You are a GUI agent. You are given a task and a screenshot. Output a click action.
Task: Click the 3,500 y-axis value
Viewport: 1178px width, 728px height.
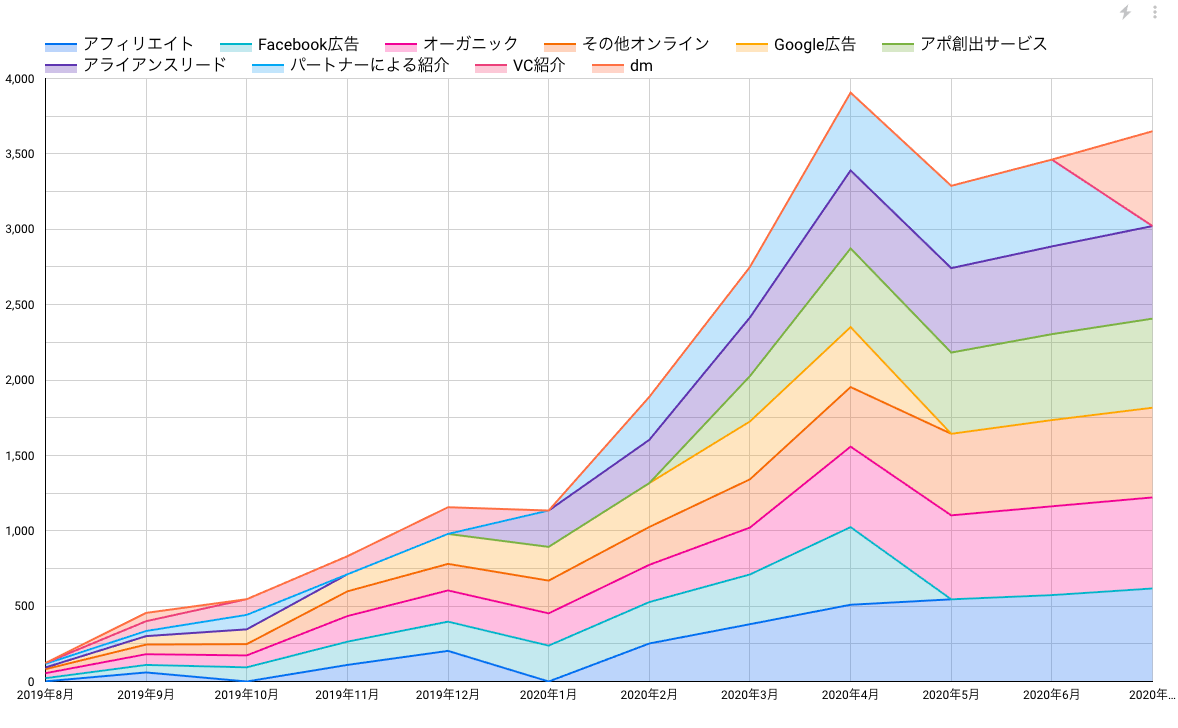coord(20,154)
